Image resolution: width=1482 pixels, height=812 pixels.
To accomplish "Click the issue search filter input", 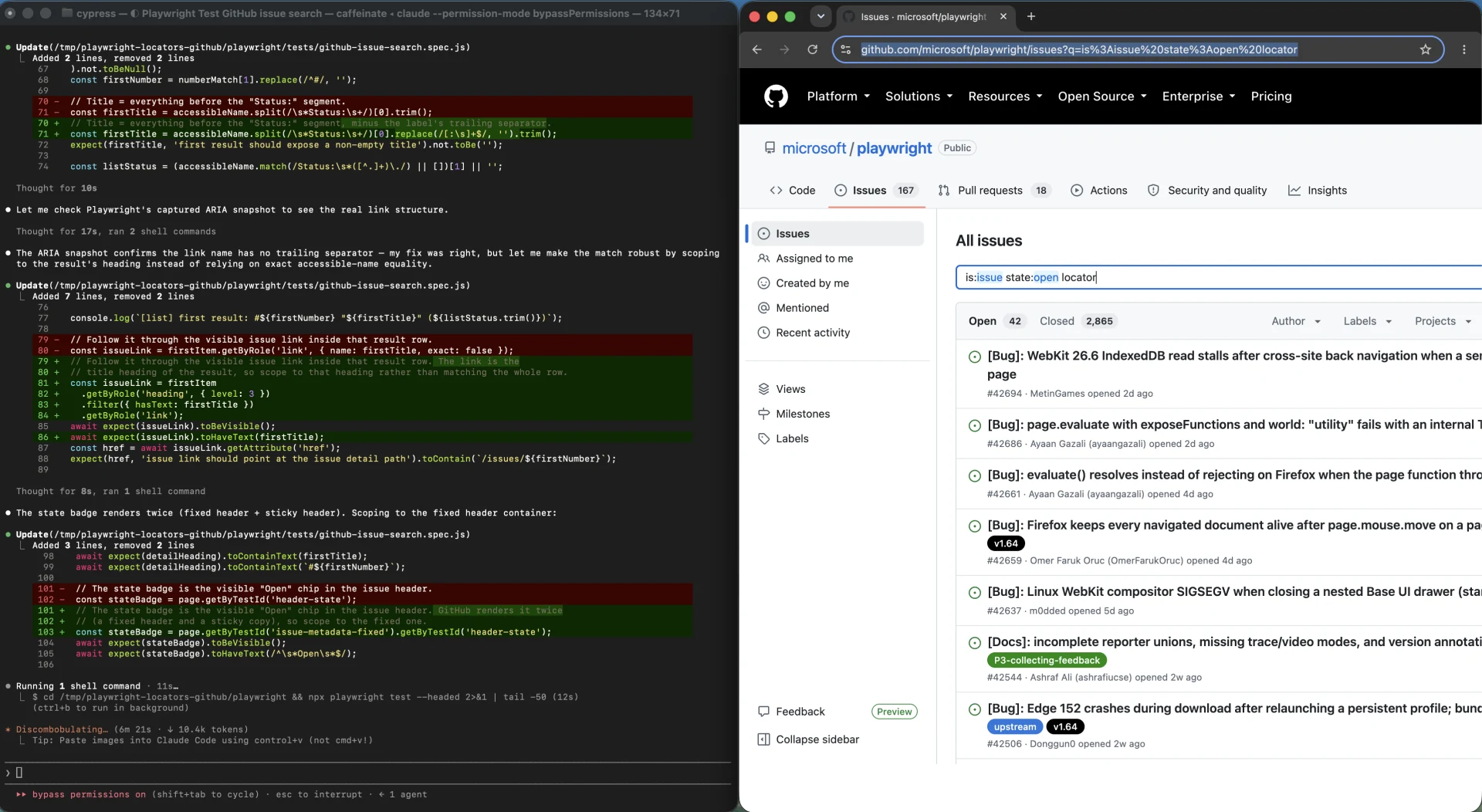I will tap(1218, 277).
